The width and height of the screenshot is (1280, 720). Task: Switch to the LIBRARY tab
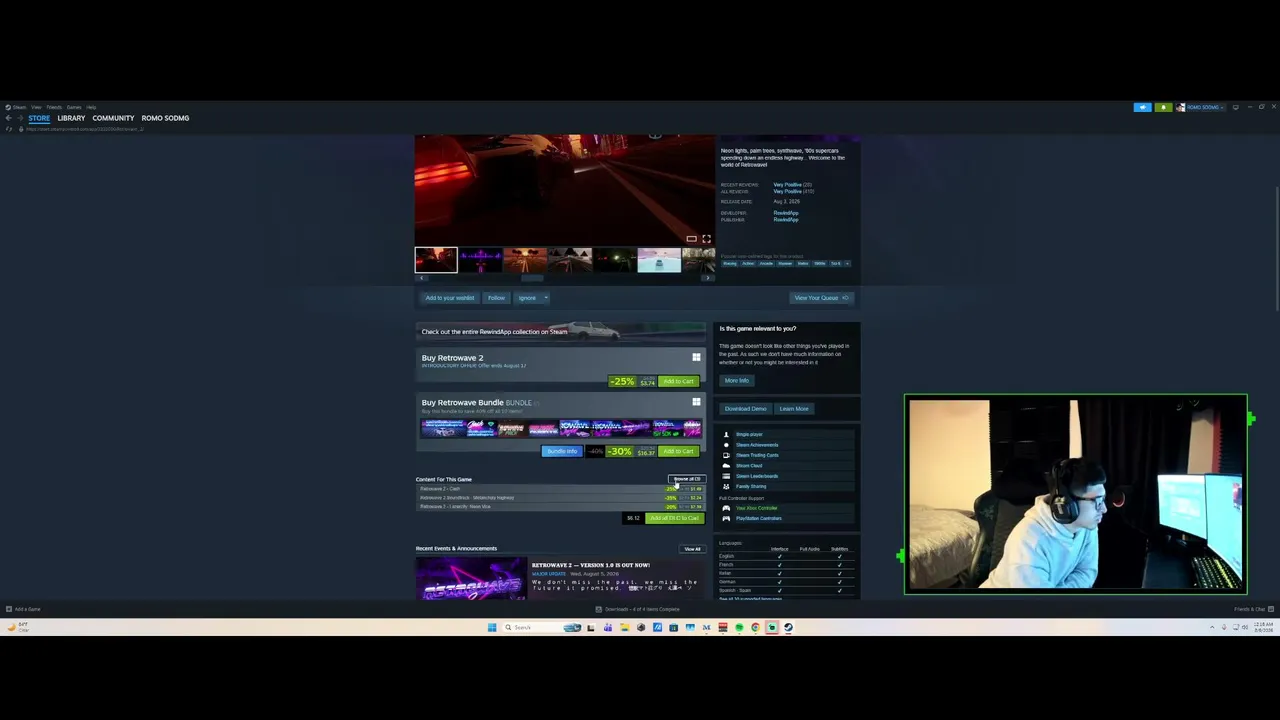tap(71, 118)
